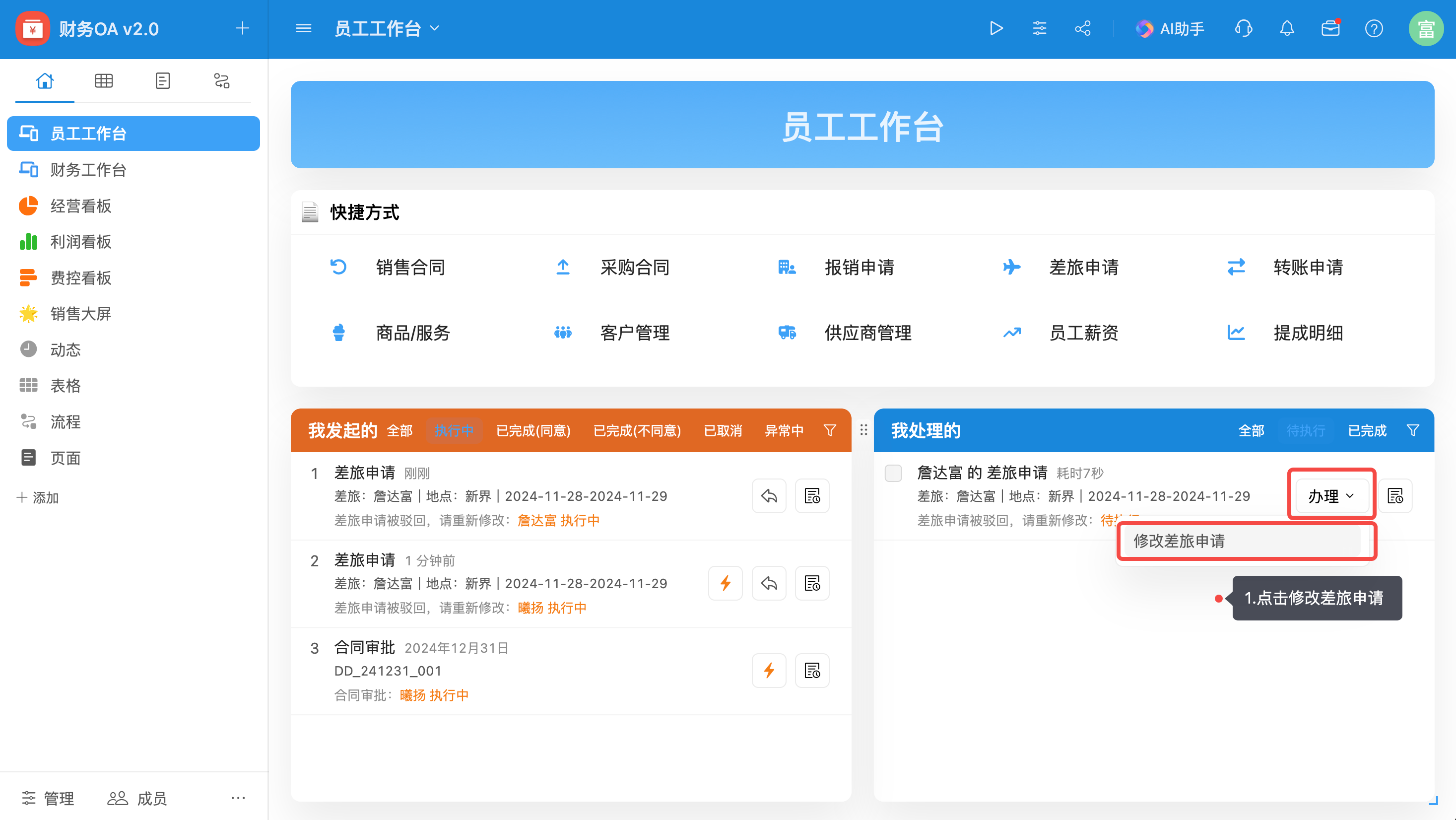This screenshot has width=1456, height=820.
Task: Click the plus icon next to 财务OA v2.0
Action: click(243, 28)
